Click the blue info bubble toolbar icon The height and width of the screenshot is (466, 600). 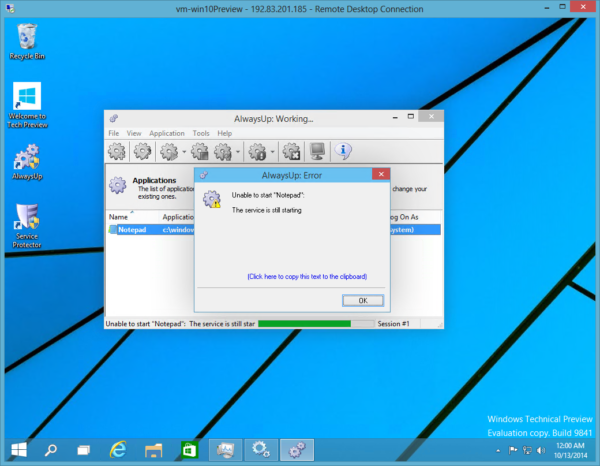point(343,152)
